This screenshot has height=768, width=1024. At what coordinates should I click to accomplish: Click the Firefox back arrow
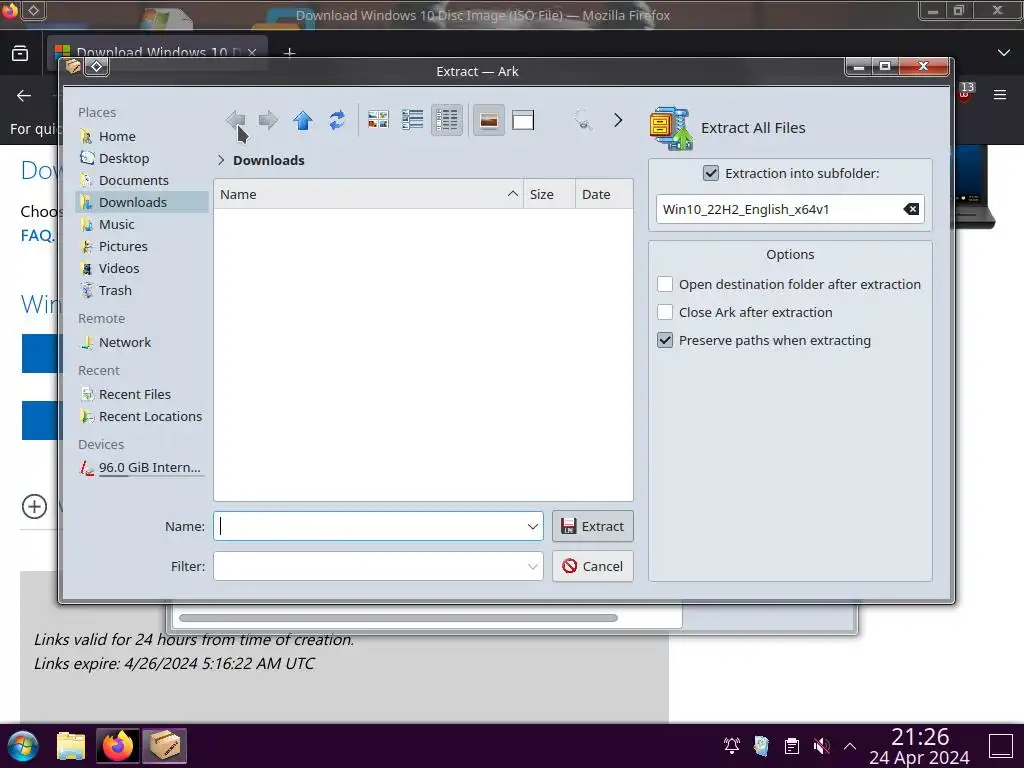click(24, 96)
